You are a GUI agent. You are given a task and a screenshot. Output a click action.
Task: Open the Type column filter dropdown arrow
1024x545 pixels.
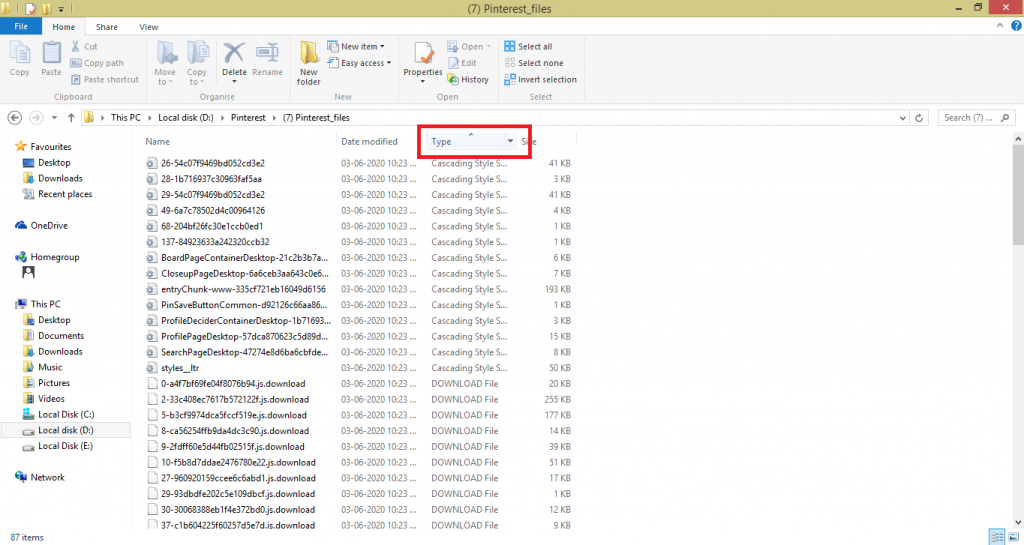(510, 141)
